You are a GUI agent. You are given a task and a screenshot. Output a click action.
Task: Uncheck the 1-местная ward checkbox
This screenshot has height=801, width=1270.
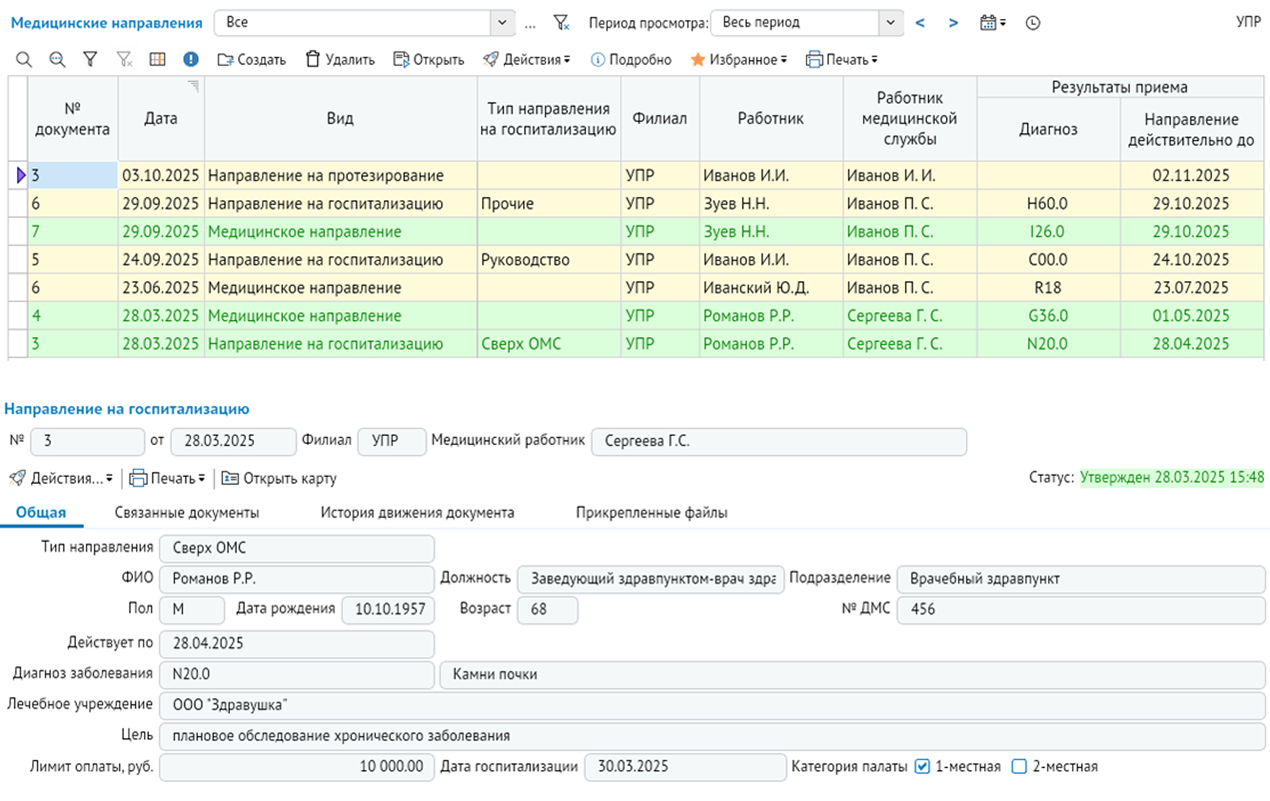(923, 767)
